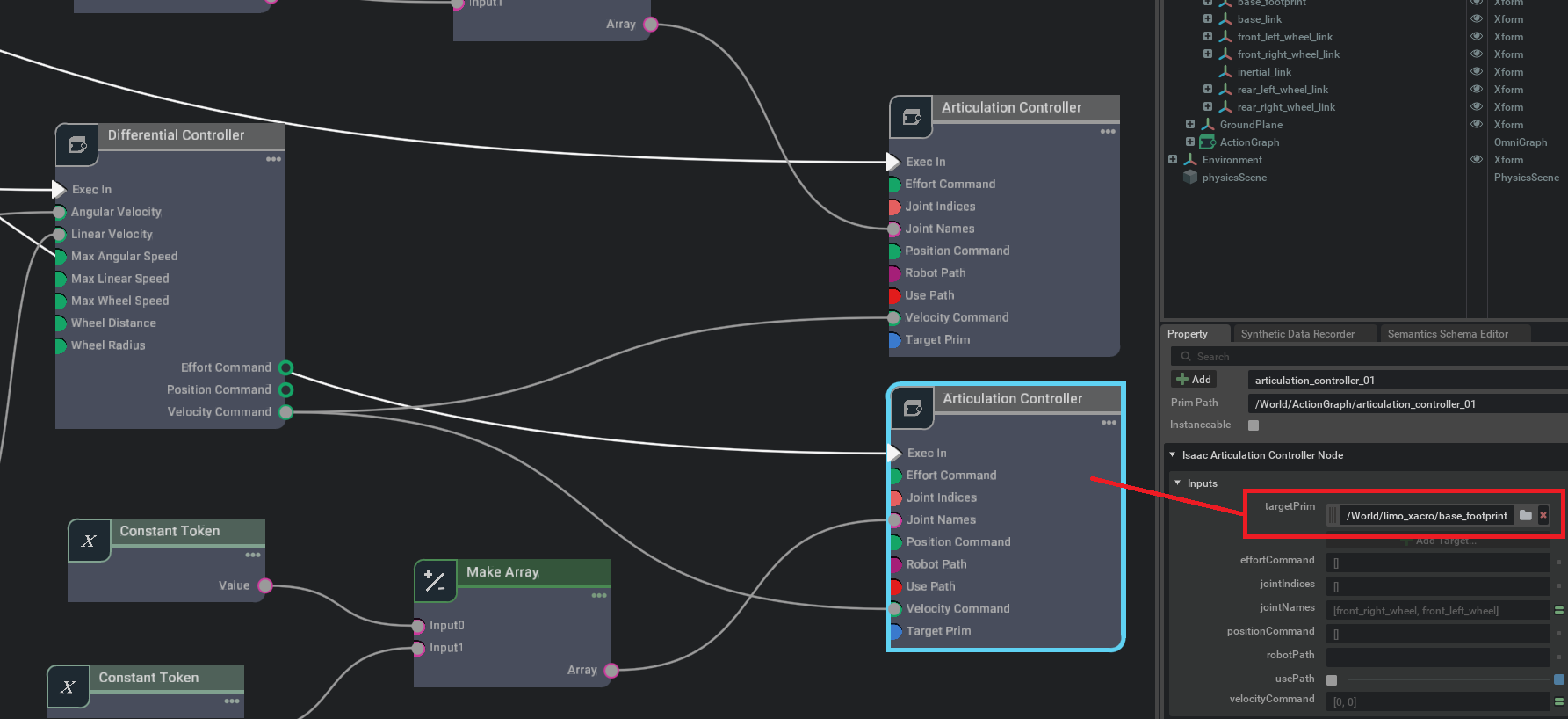Open the Differential Controller node's three-dot menu
1568x719 pixels.
[x=274, y=159]
